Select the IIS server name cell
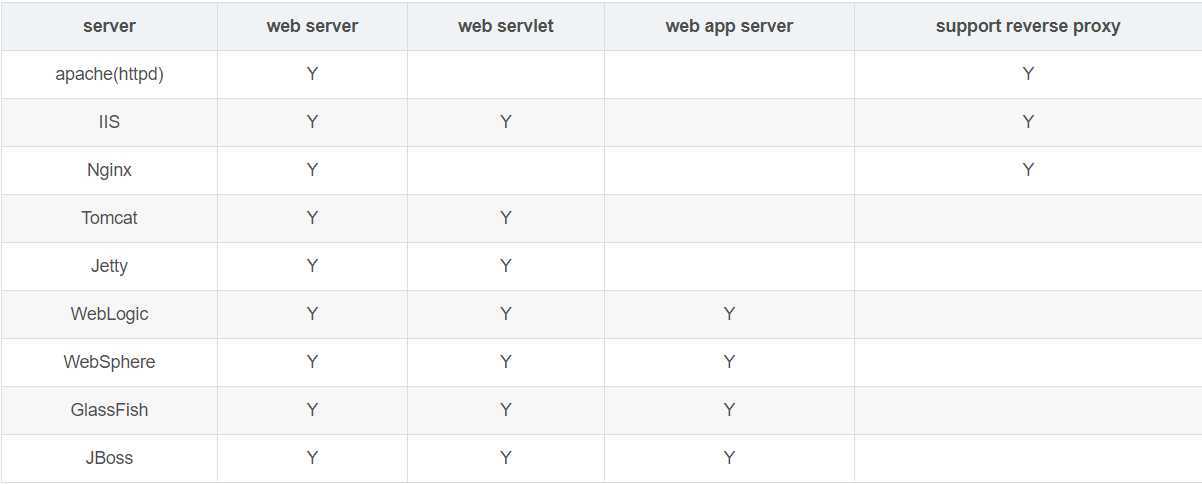 pyautogui.click(x=109, y=122)
